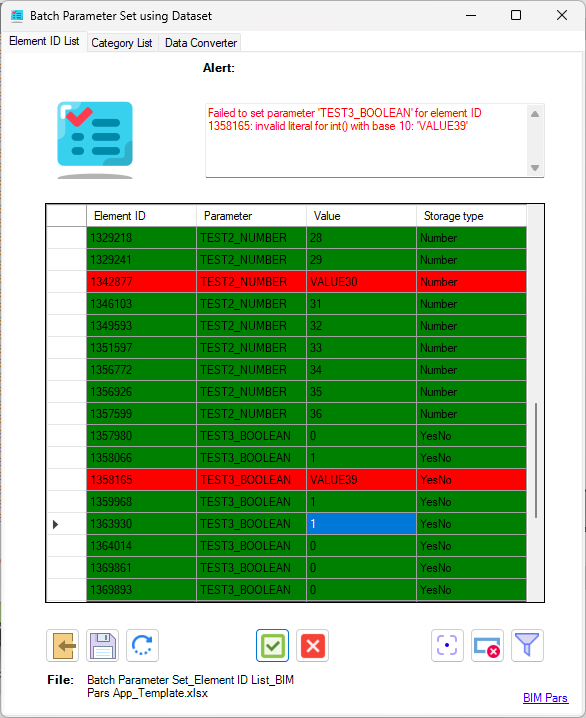This screenshot has height=718, width=586.
Task: Click the floppy disk save icon
Action: click(x=103, y=646)
